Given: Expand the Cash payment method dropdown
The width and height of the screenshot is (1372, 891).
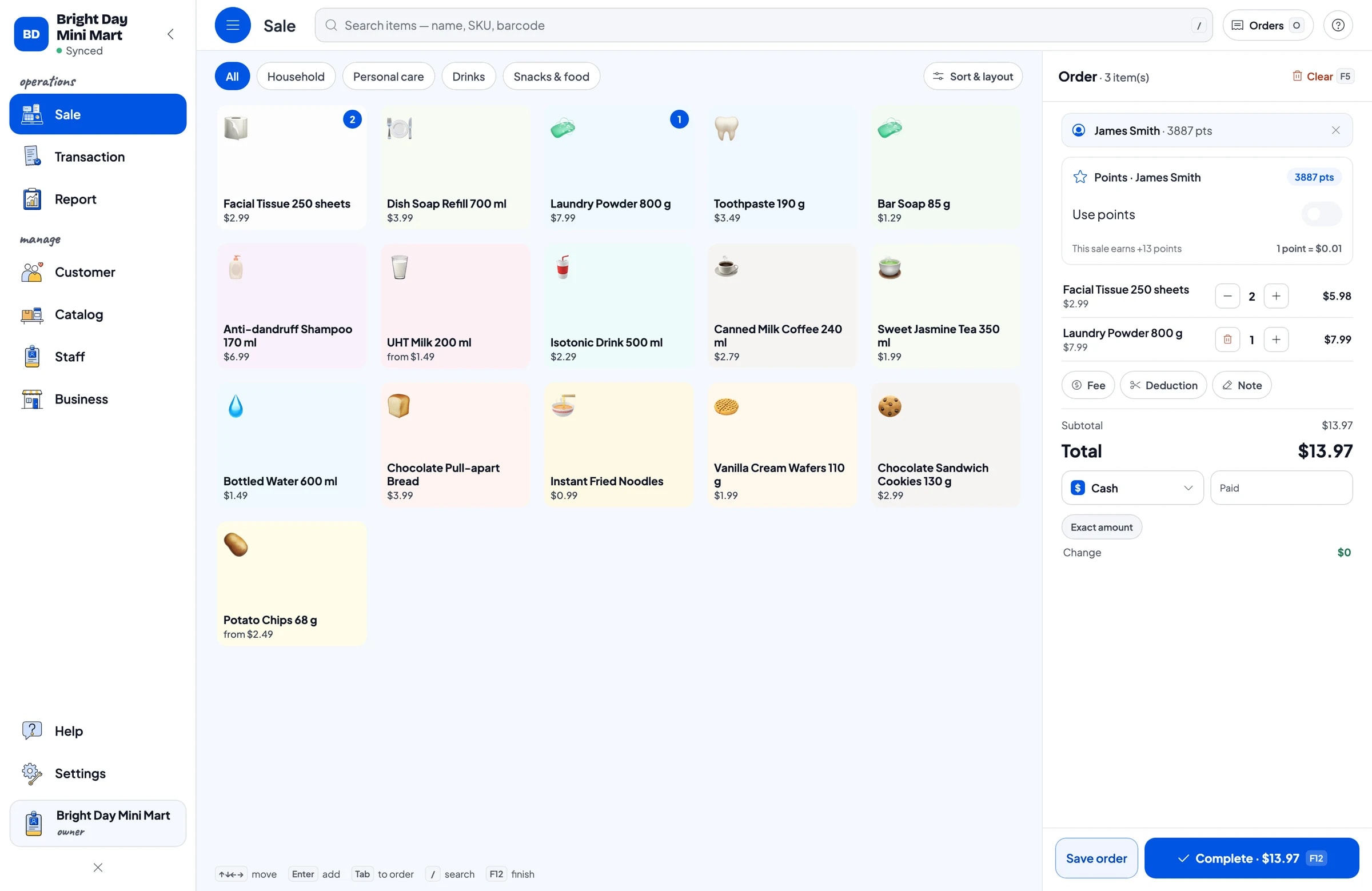Looking at the screenshot, I should click(1132, 488).
